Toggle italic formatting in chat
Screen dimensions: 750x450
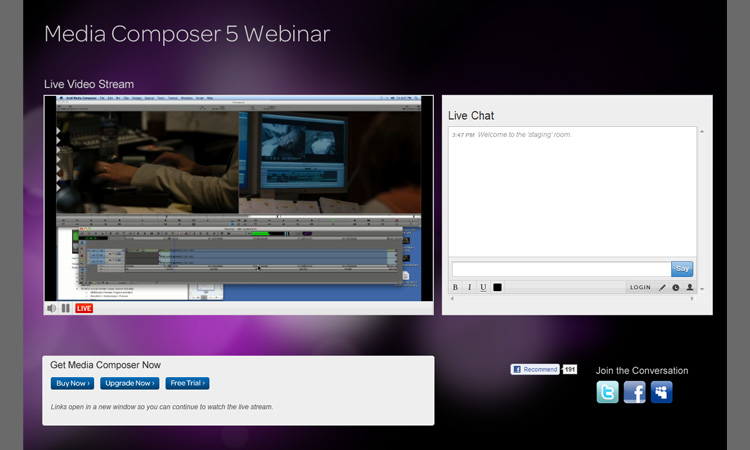coord(469,287)
